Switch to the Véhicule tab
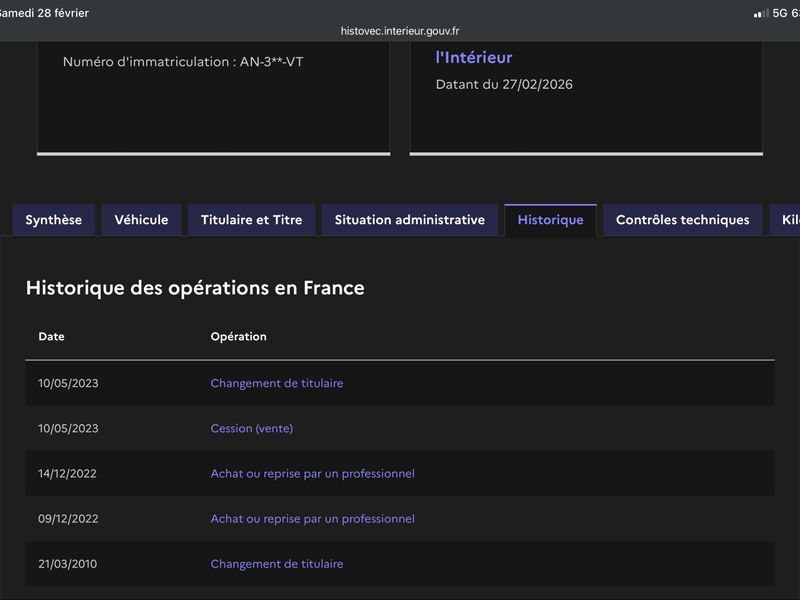 click(141, 220)
